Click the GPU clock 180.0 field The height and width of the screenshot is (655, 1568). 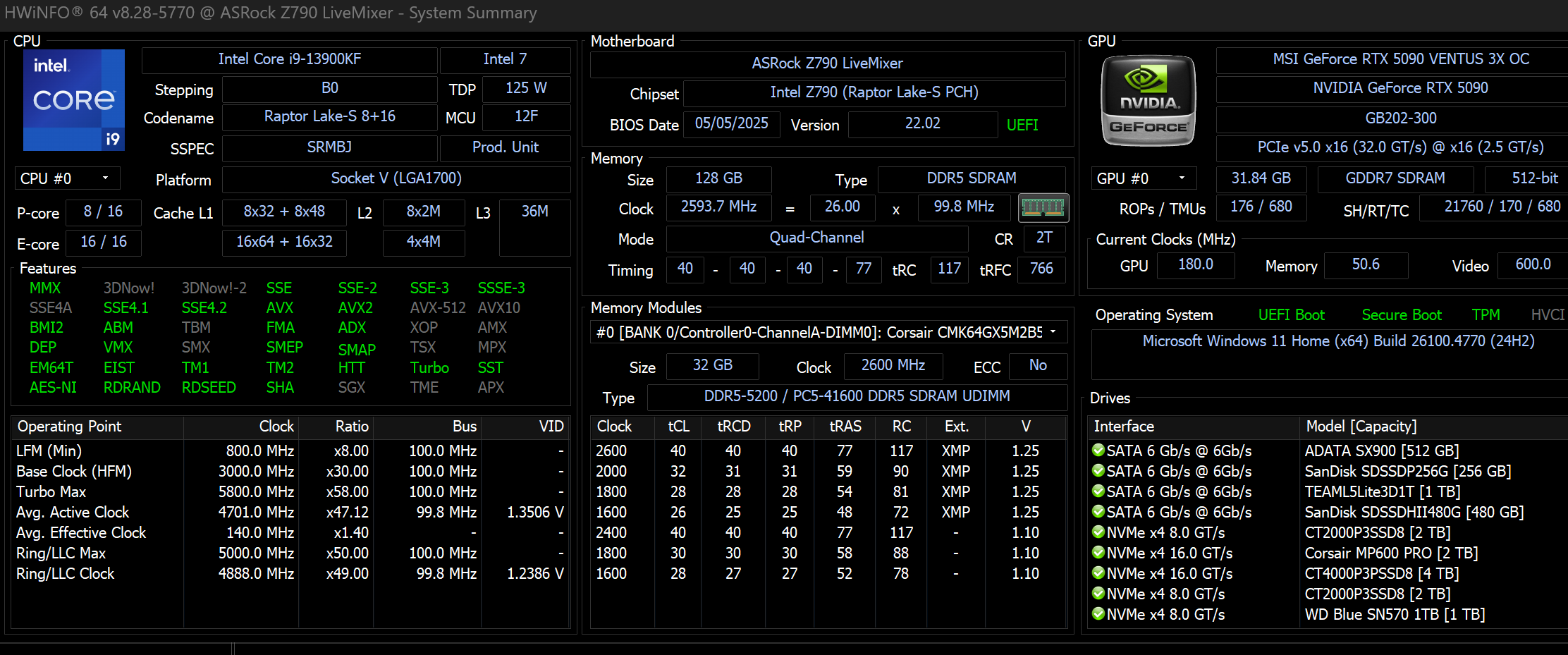(1196, 265)
